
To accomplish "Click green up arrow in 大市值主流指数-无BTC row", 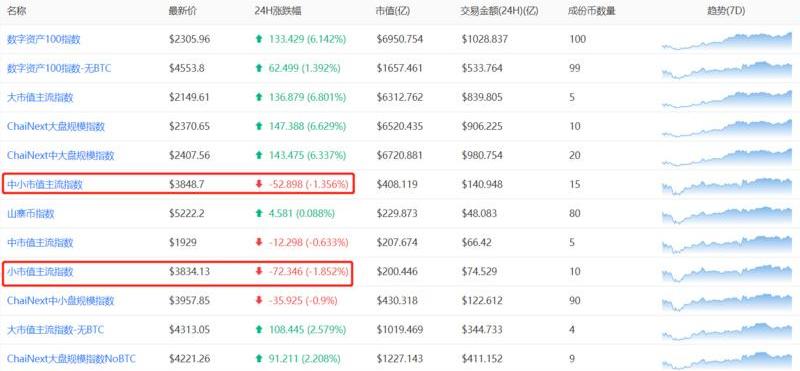I will [259, 330].
